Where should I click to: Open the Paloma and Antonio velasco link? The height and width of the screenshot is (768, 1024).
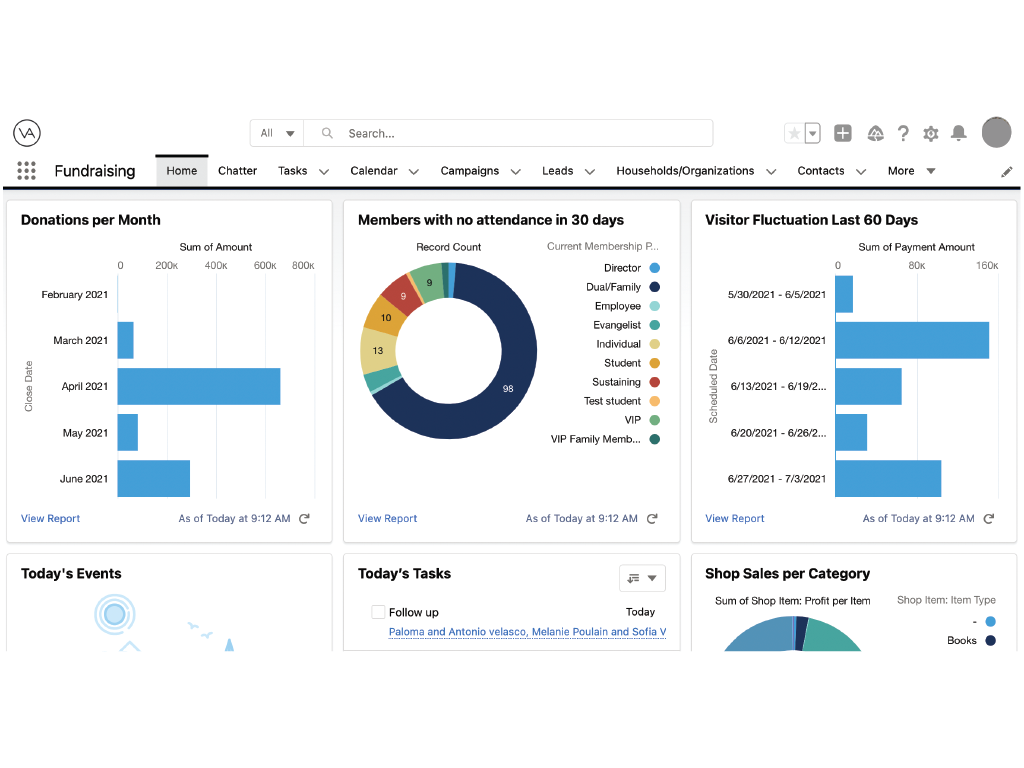click(457, 632)
